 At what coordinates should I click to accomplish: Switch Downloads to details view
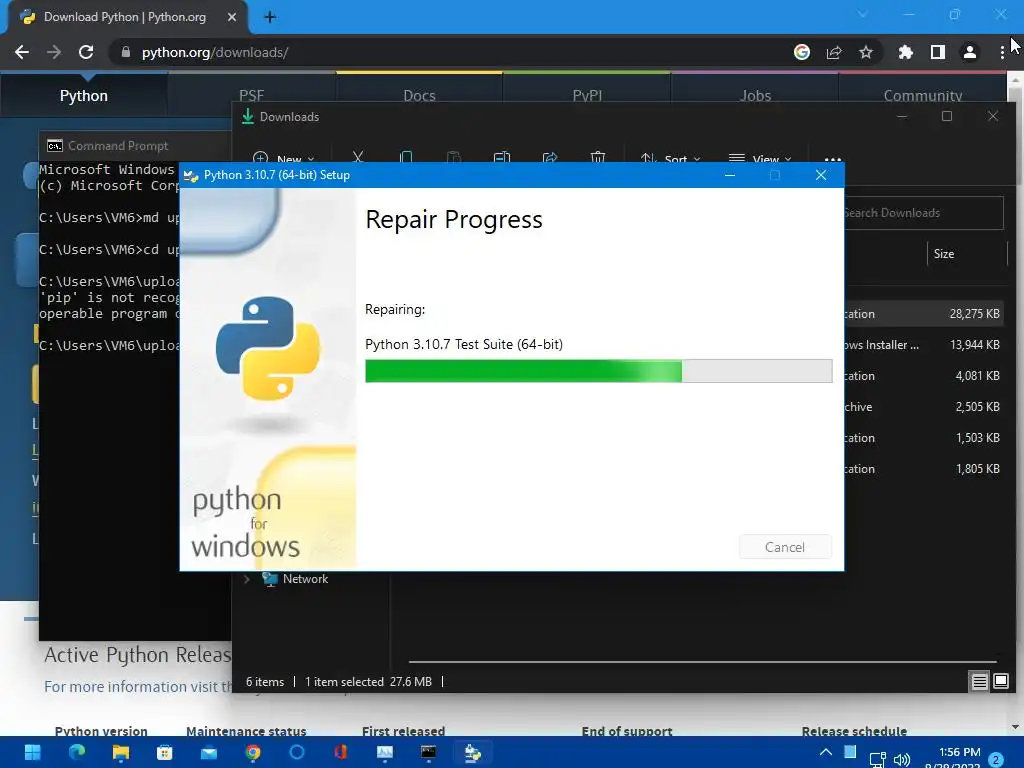pyautogui.click(x=979, y=682)
